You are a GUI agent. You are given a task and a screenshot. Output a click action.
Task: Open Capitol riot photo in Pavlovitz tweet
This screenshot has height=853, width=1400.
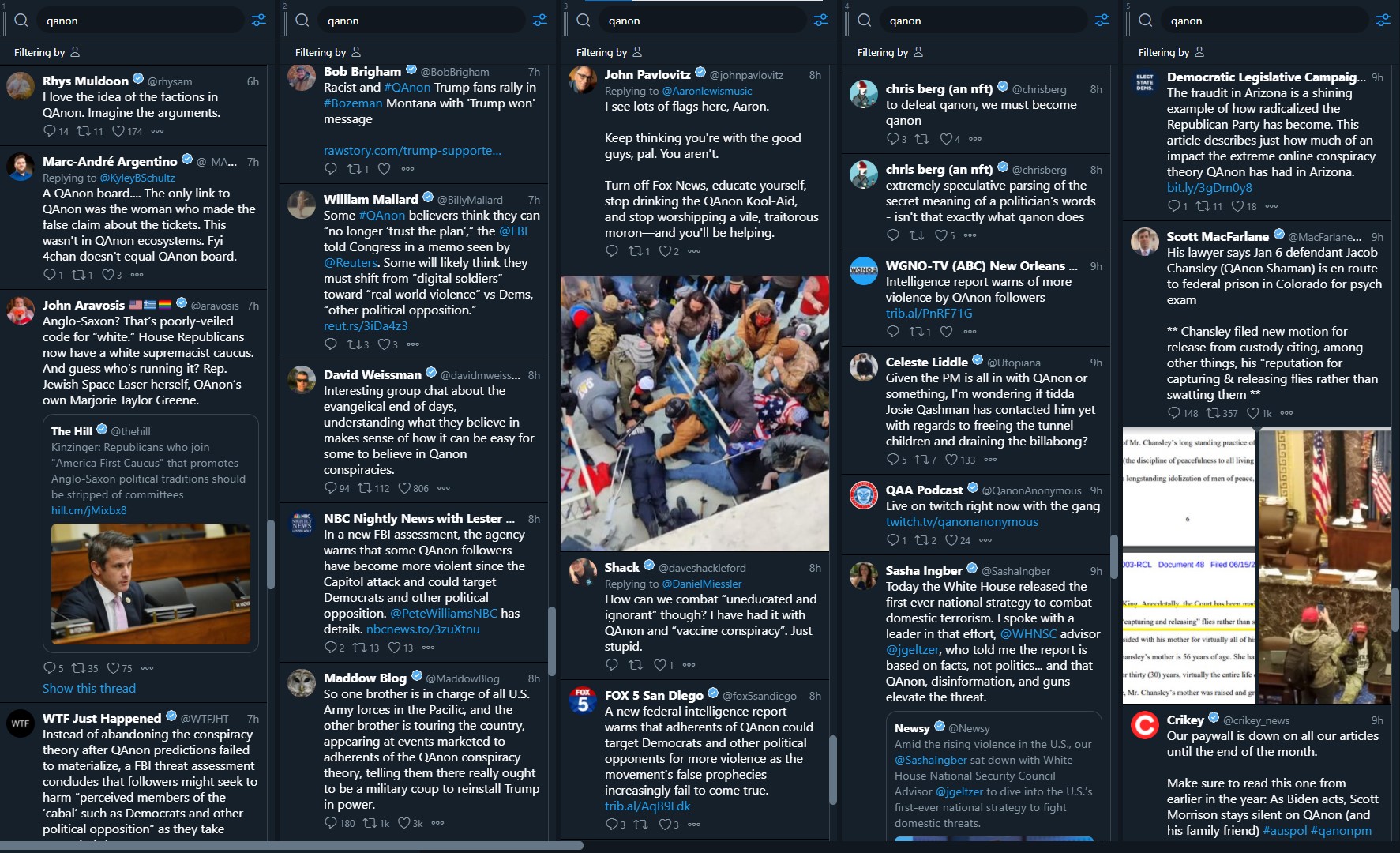[695, 413]
